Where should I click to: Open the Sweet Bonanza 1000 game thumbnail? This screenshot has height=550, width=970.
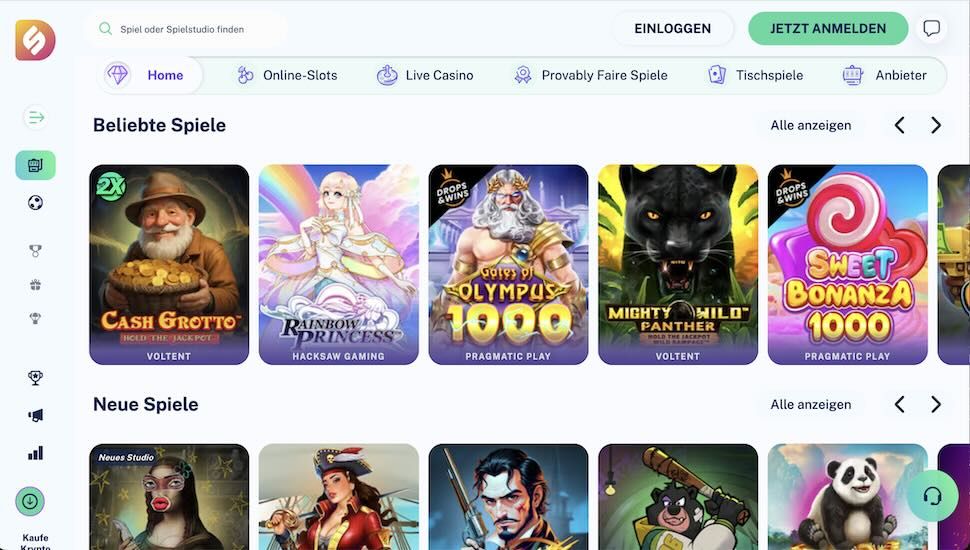[x=848, y=264]
